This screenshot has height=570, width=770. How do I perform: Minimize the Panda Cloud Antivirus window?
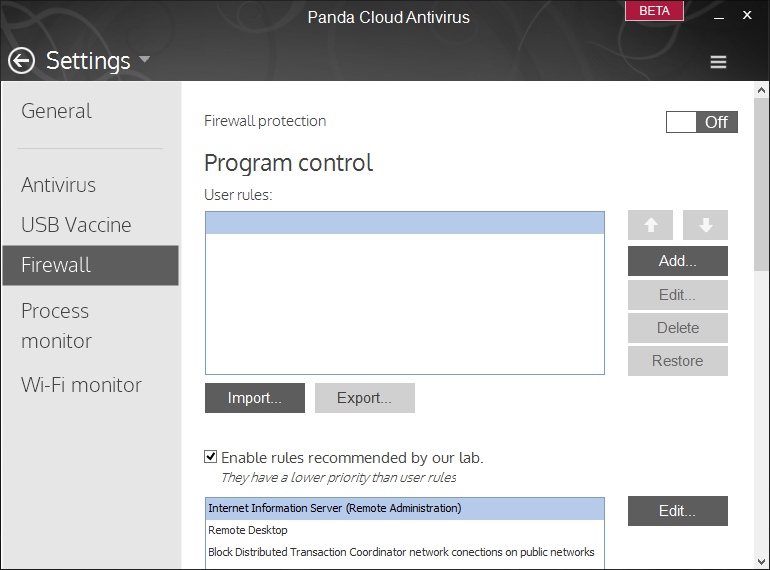point(719,16)
